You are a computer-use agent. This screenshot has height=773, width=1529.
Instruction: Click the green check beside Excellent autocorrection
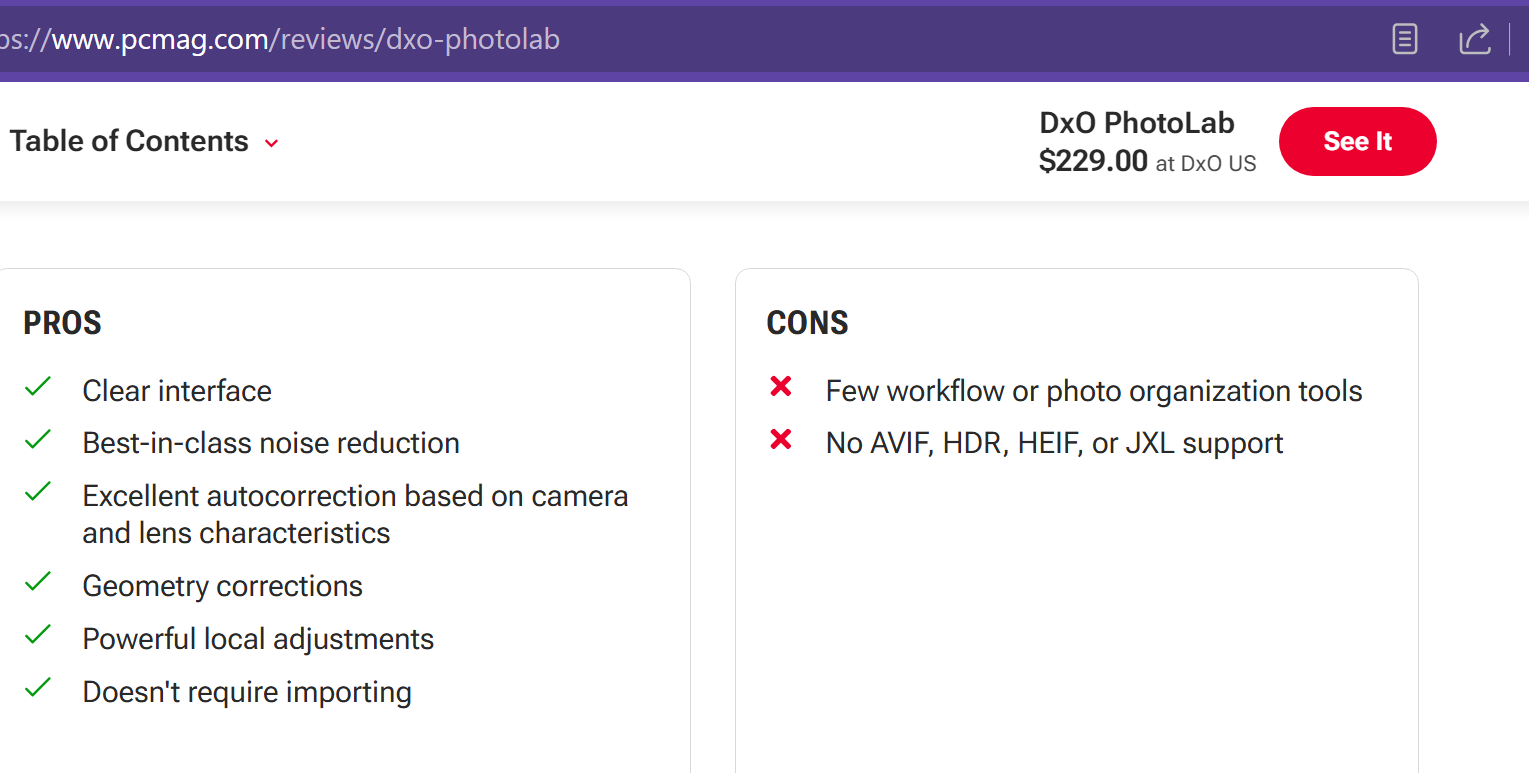(x=38, y=492)
